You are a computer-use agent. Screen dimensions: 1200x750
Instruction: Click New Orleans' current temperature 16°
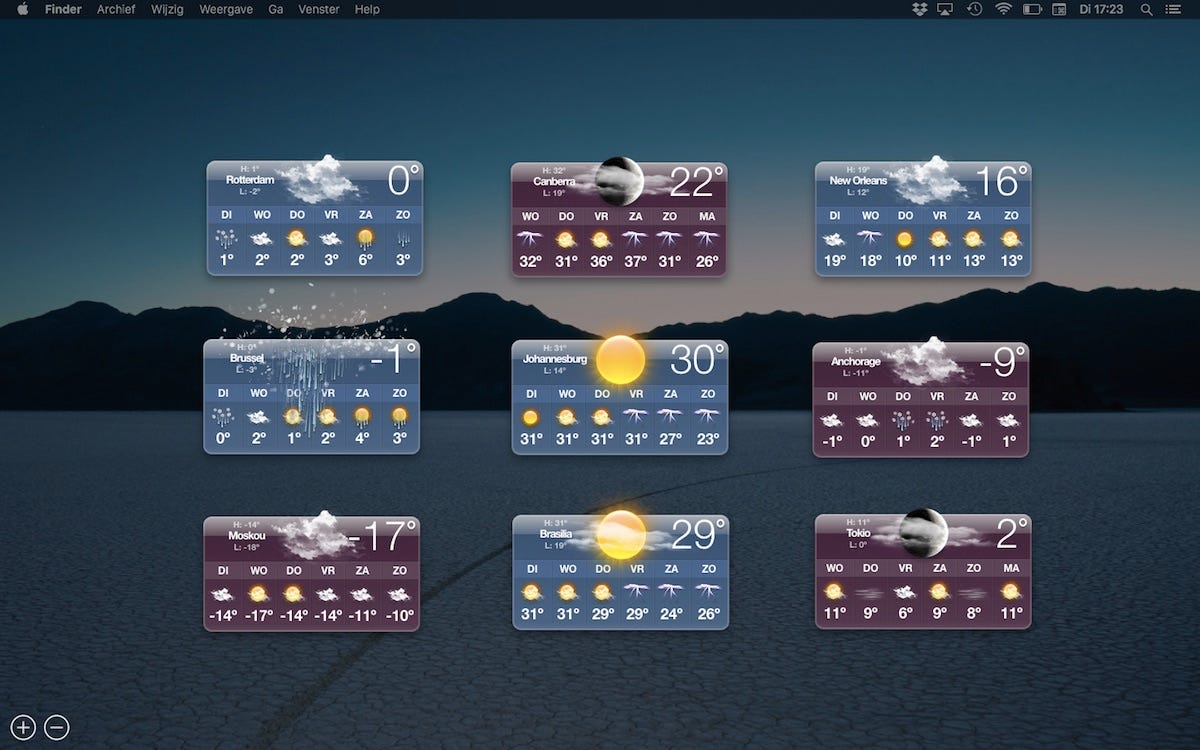[1001, 182]
